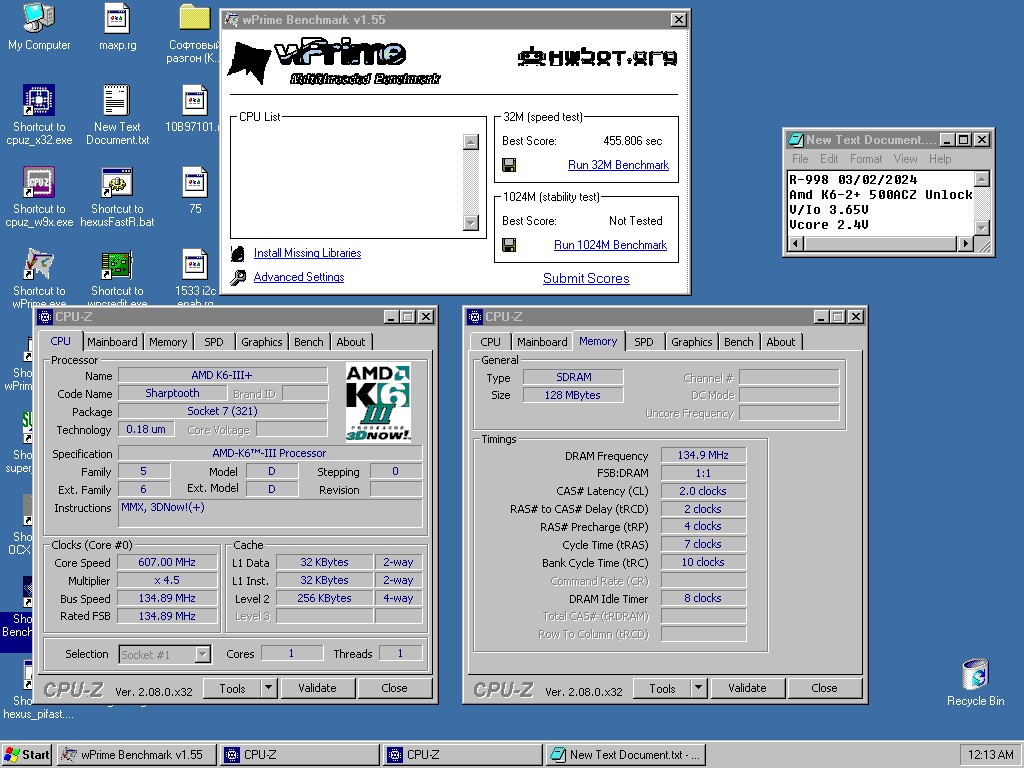Open File menu in New Text Document
The image size is (1024, 768).
click(800, 159)
